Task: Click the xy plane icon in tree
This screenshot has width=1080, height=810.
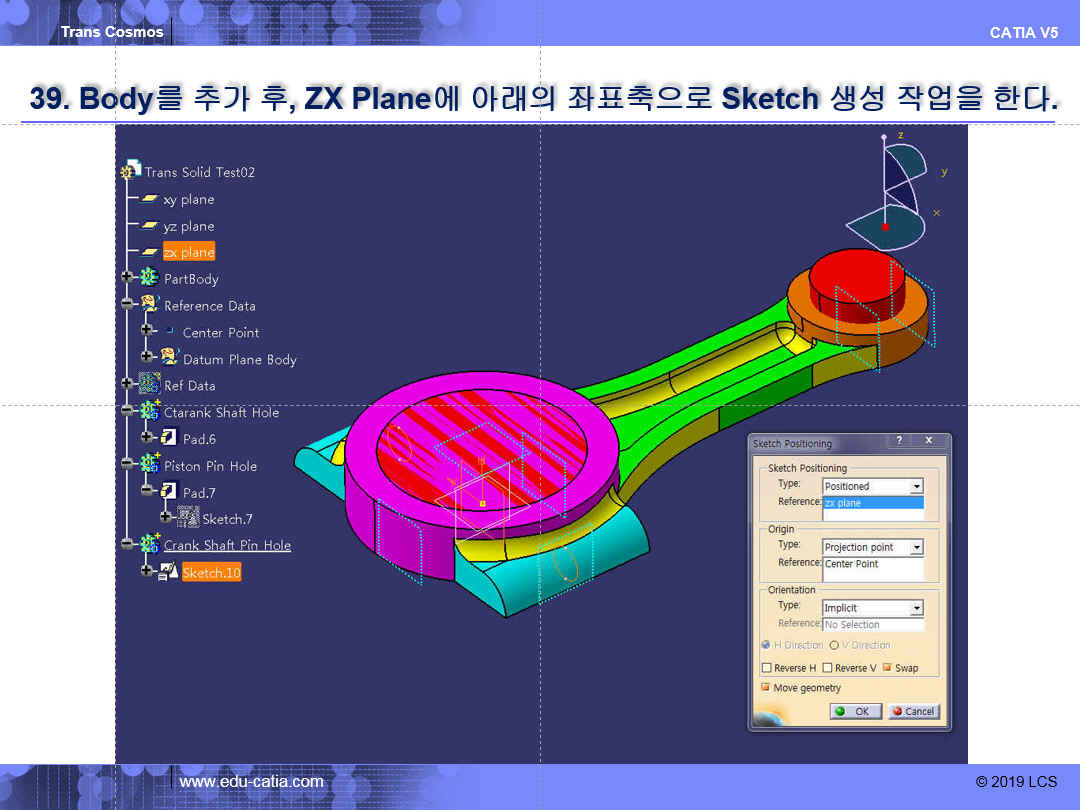Action: (x=150, y=199)
